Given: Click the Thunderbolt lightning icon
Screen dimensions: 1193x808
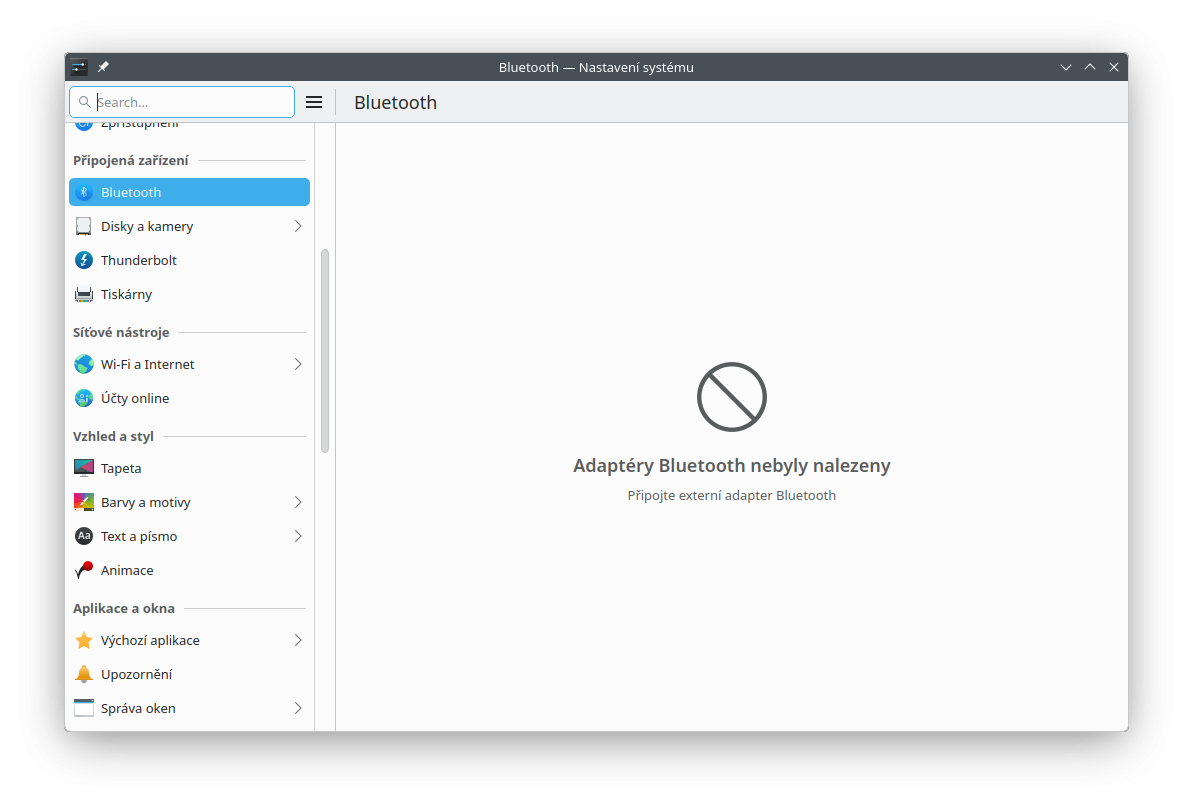Looking at the screenshot, I should pyautogui.click(x=84, y=260).
